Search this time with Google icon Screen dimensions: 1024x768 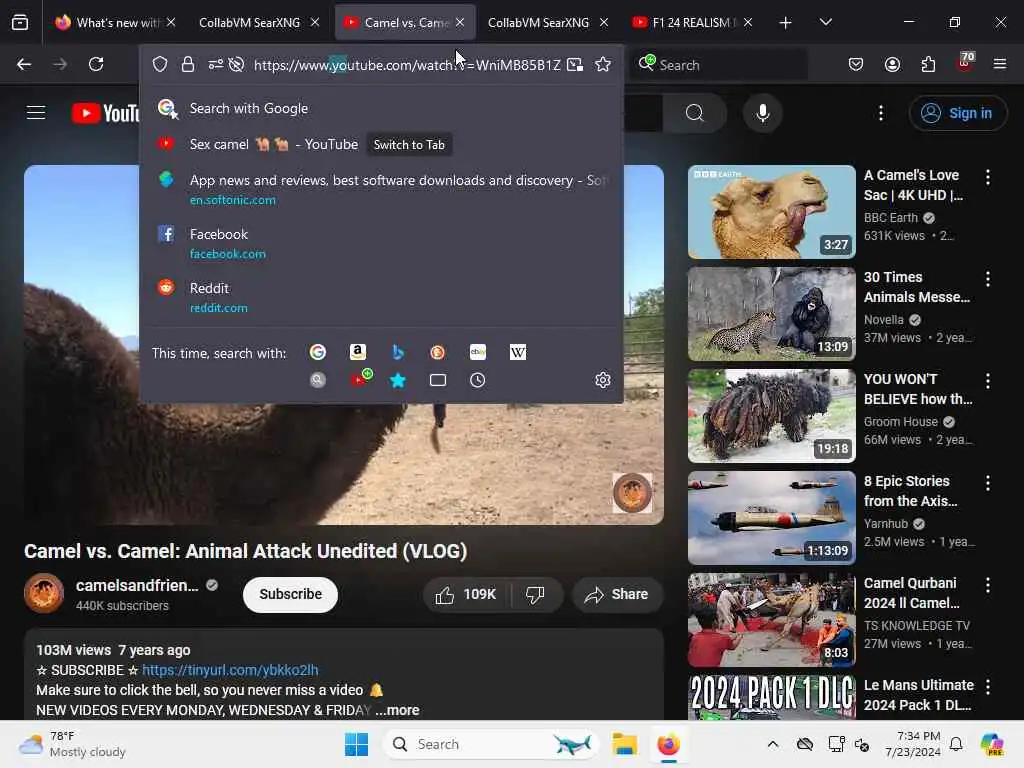pyautogui.click(x=318, y=353)
